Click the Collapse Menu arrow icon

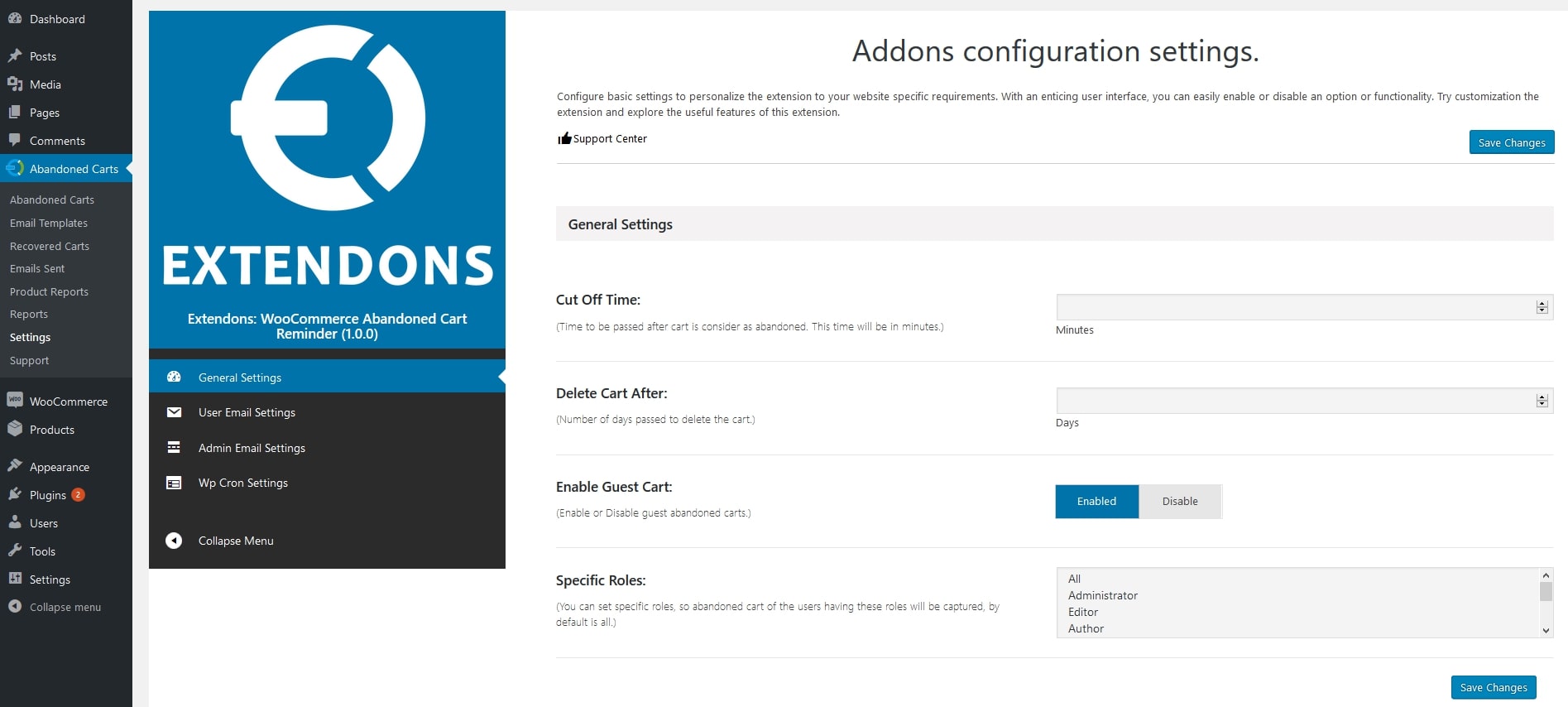tap(174, 541)
